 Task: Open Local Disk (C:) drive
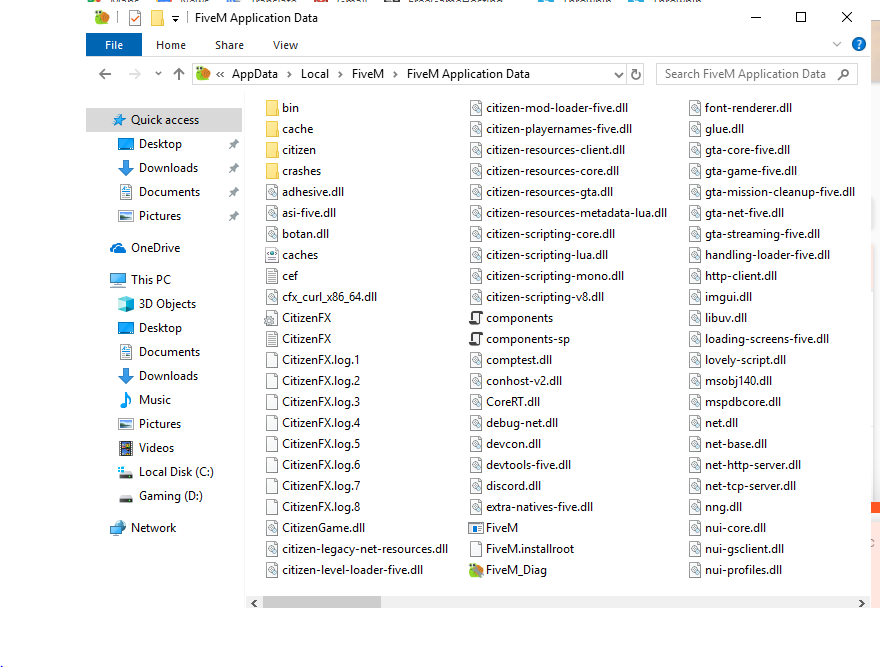[x=166, y=472]
